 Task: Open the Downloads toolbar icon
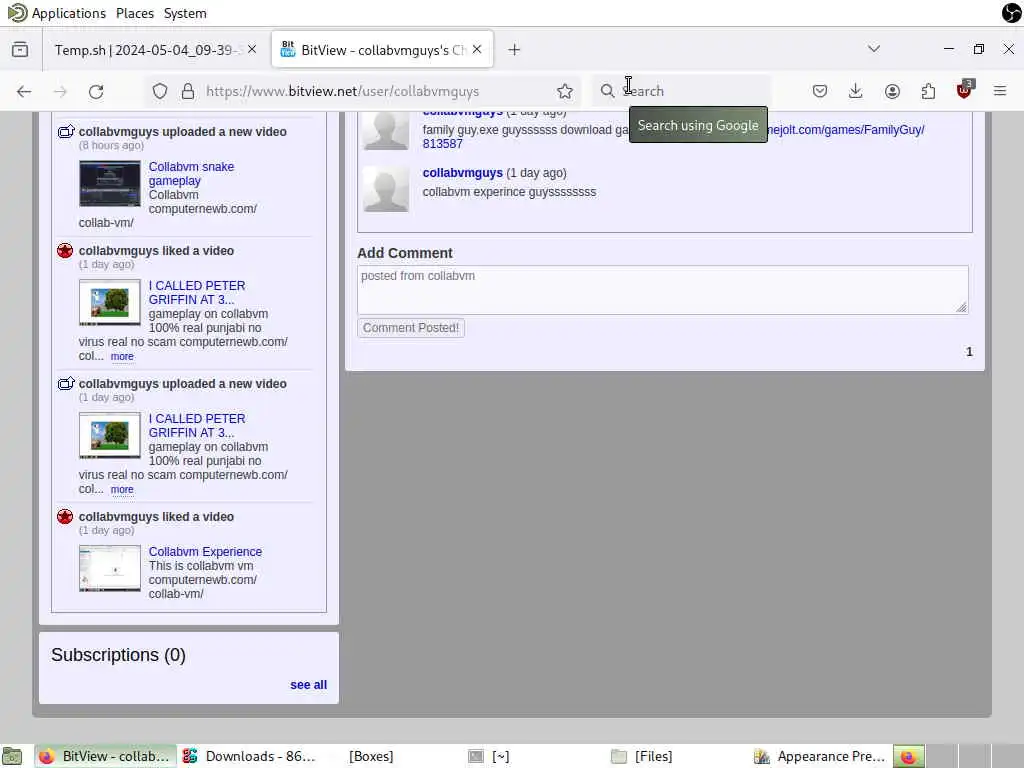coord(856,91)
